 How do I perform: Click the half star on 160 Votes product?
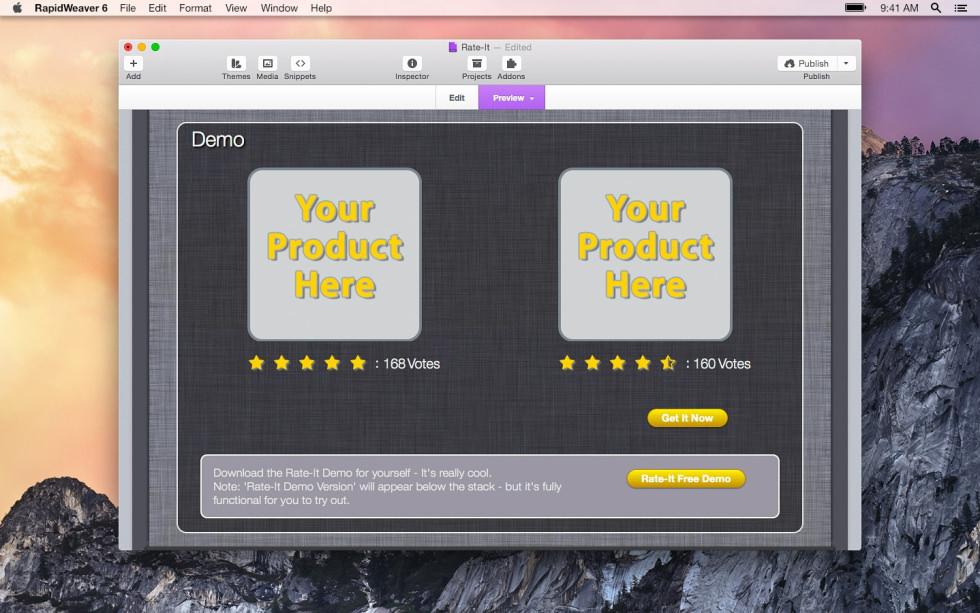(x=668, y=362)
